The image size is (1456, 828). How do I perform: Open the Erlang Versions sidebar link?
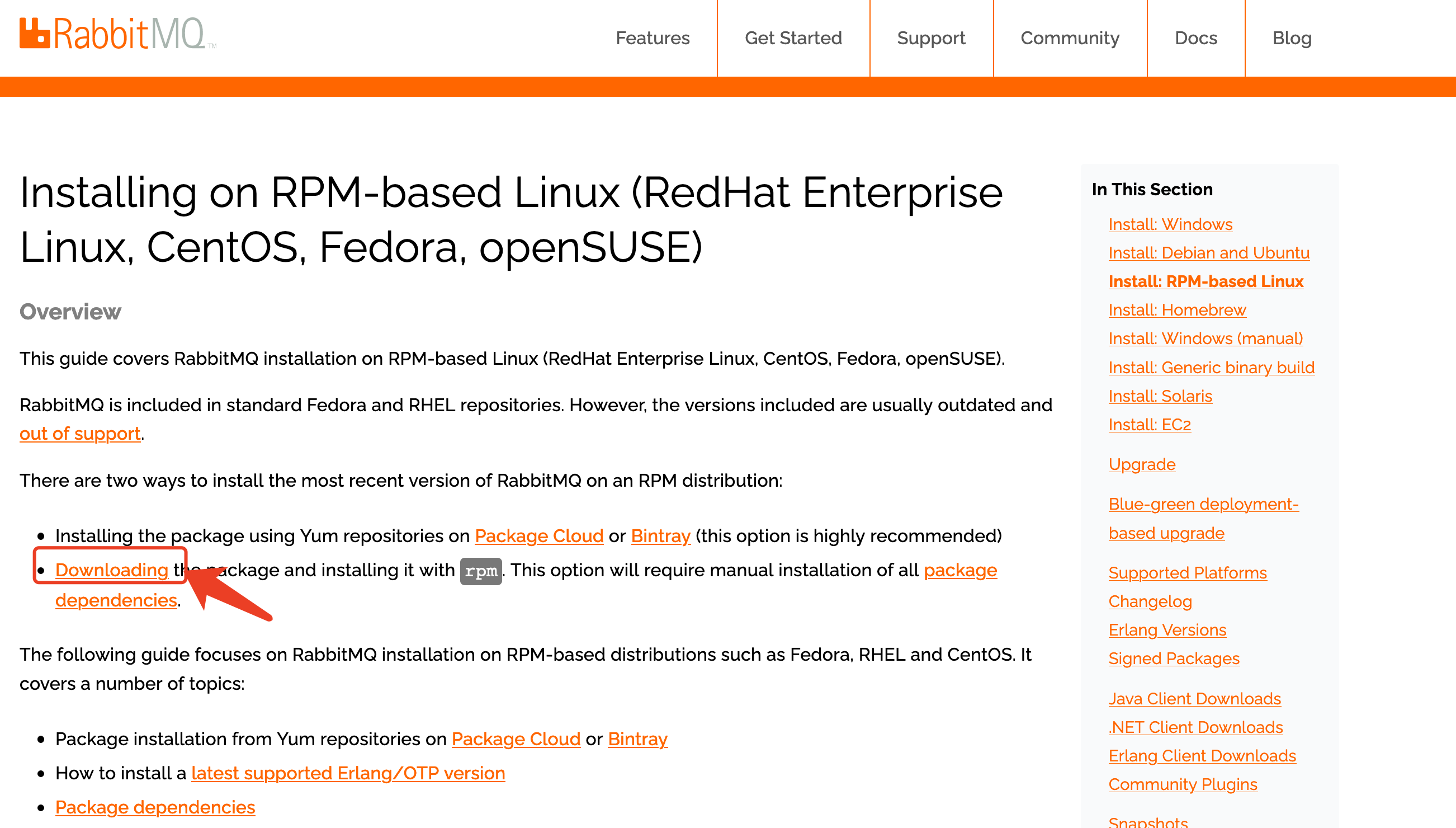(x=1167, y=630)
